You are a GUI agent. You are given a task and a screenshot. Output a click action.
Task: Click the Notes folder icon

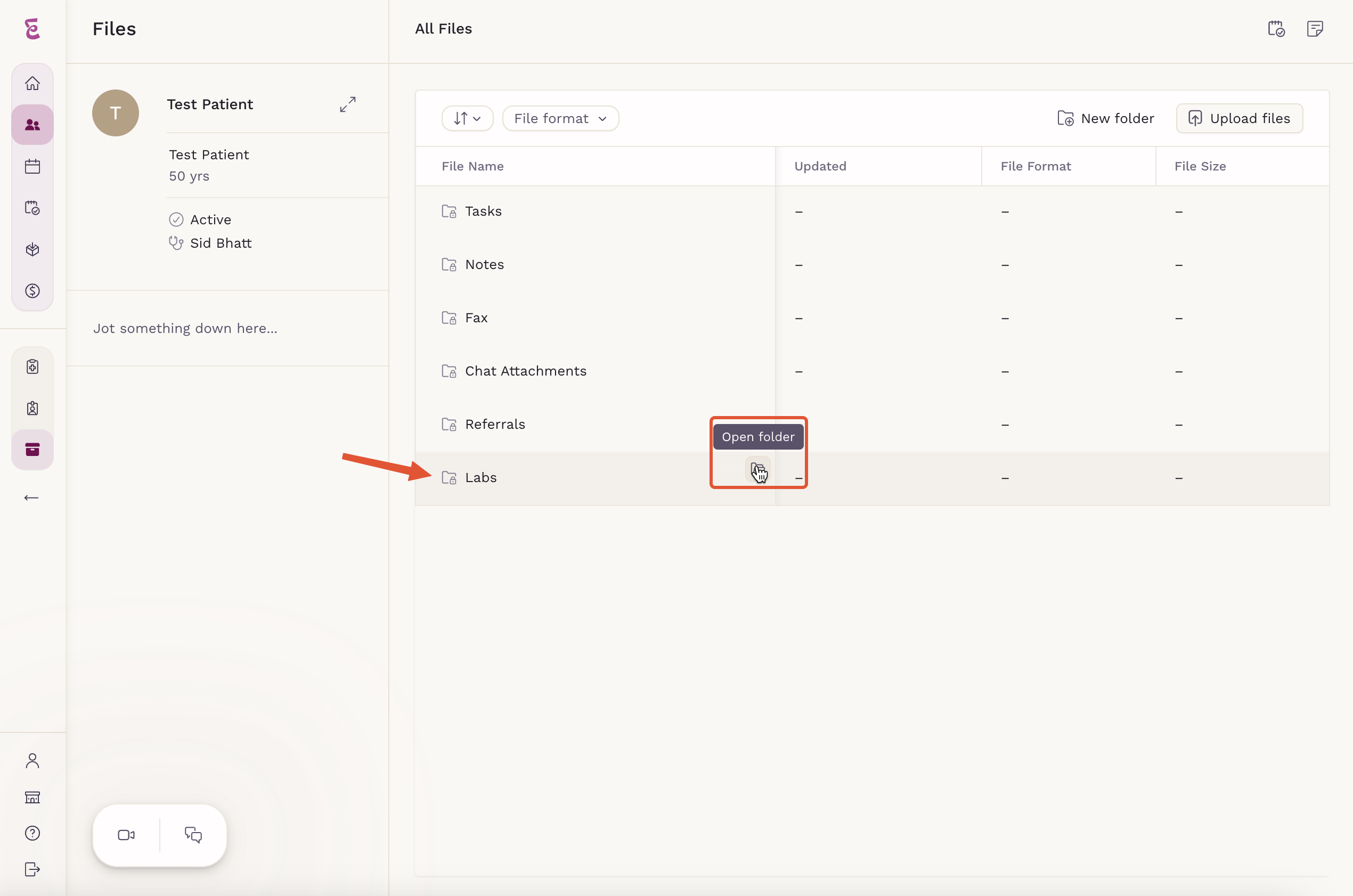pyautogui.click(x=449, y=265)
